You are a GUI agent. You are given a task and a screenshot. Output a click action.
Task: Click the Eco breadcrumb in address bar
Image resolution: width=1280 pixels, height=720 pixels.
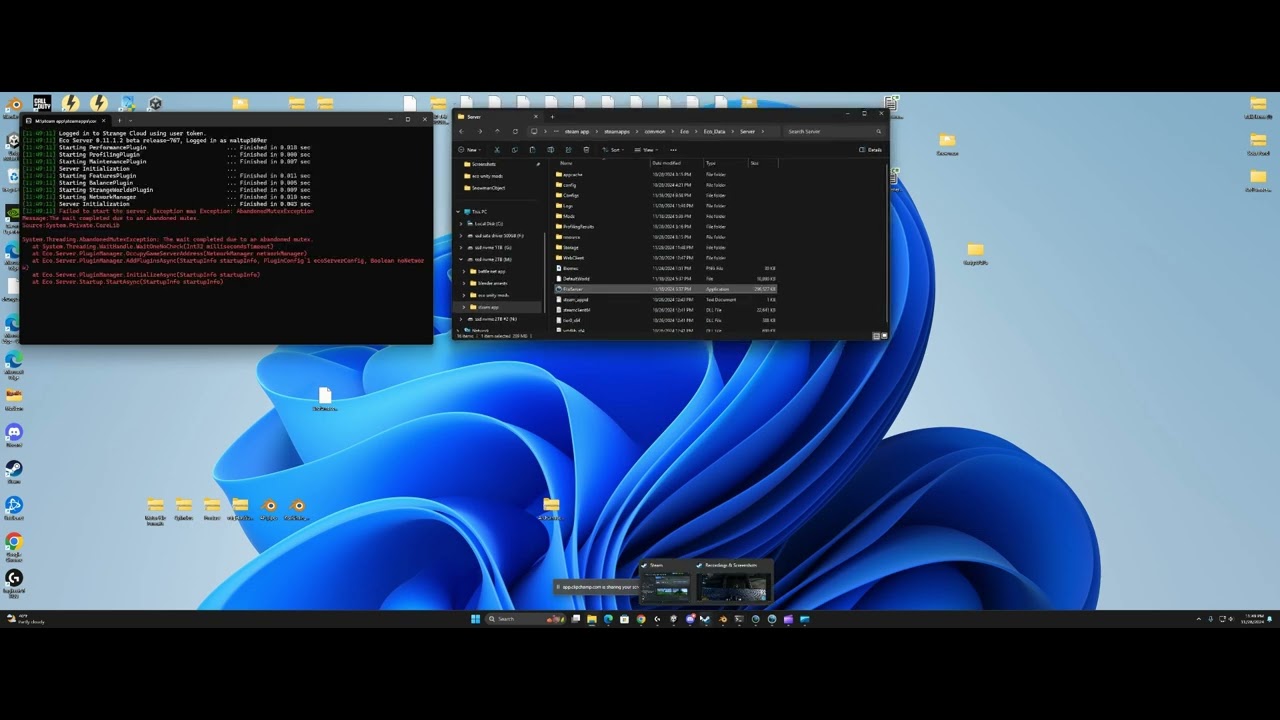[685, 131]
